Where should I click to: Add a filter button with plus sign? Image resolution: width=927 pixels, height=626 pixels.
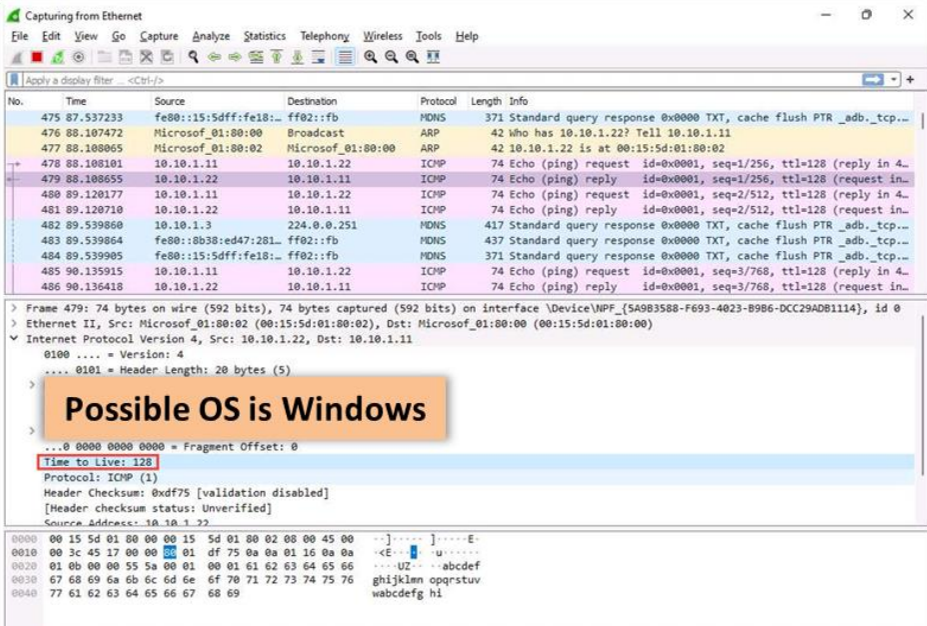coord(910,79)
